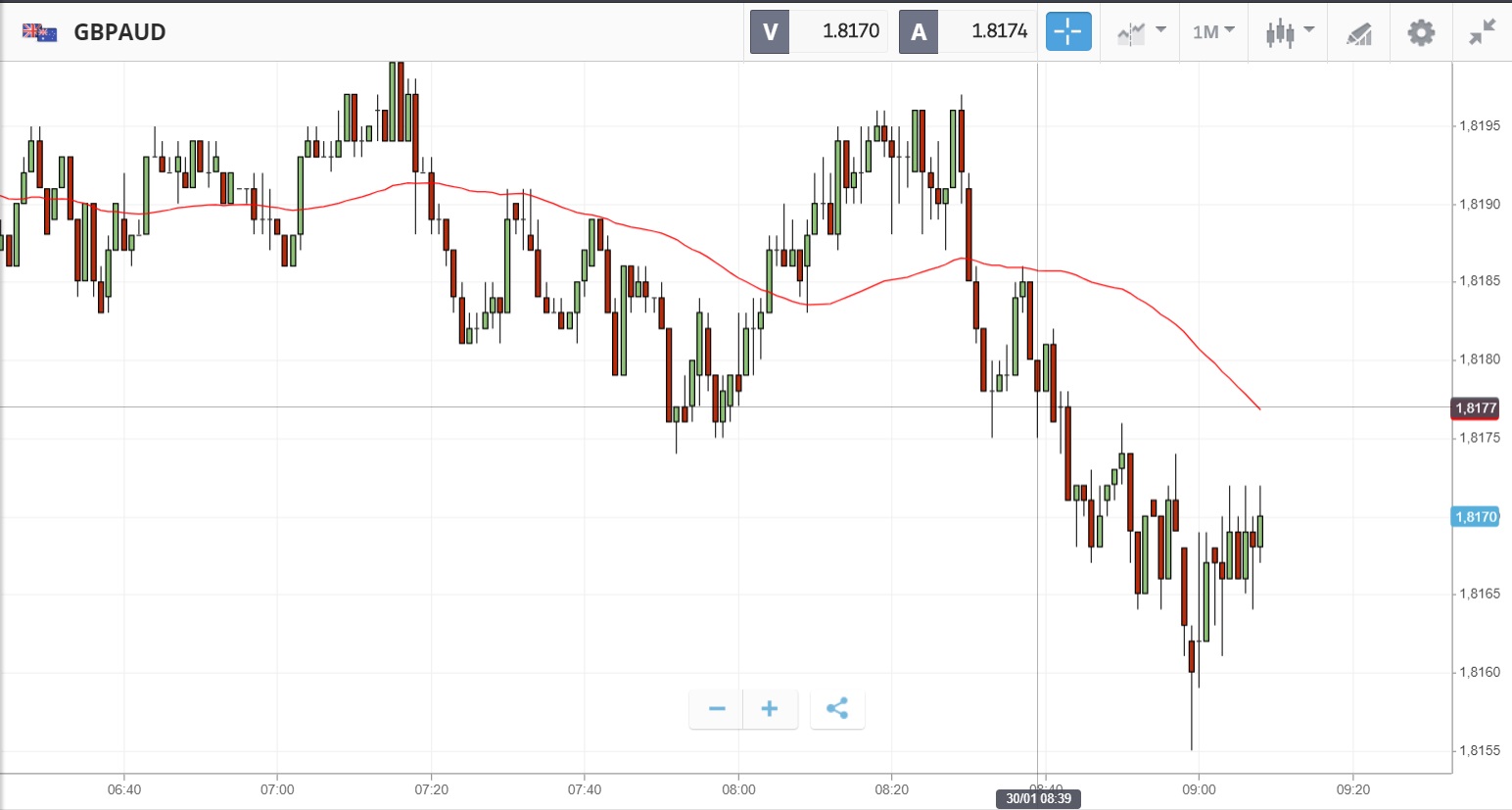Screen dimensions: 1512x810
Task: Zoom in the chart with plus button
Action: [x=770, y=709]
